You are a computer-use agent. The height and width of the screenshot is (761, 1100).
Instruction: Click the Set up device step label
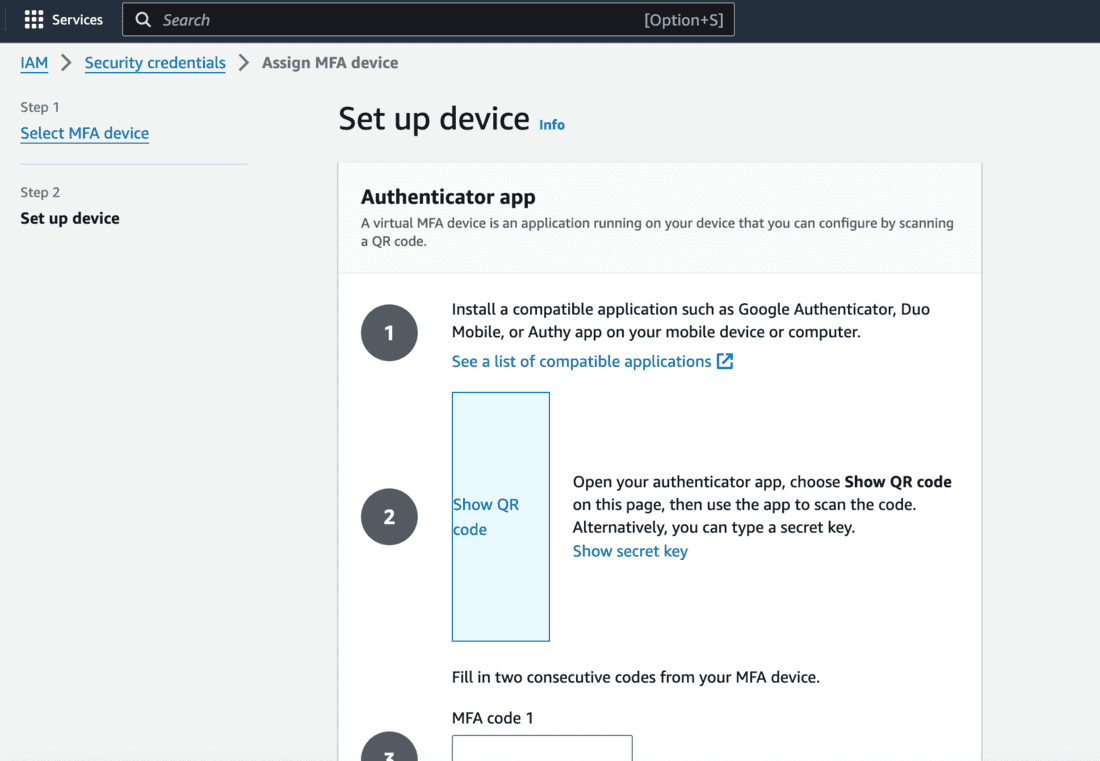(70, 218)
